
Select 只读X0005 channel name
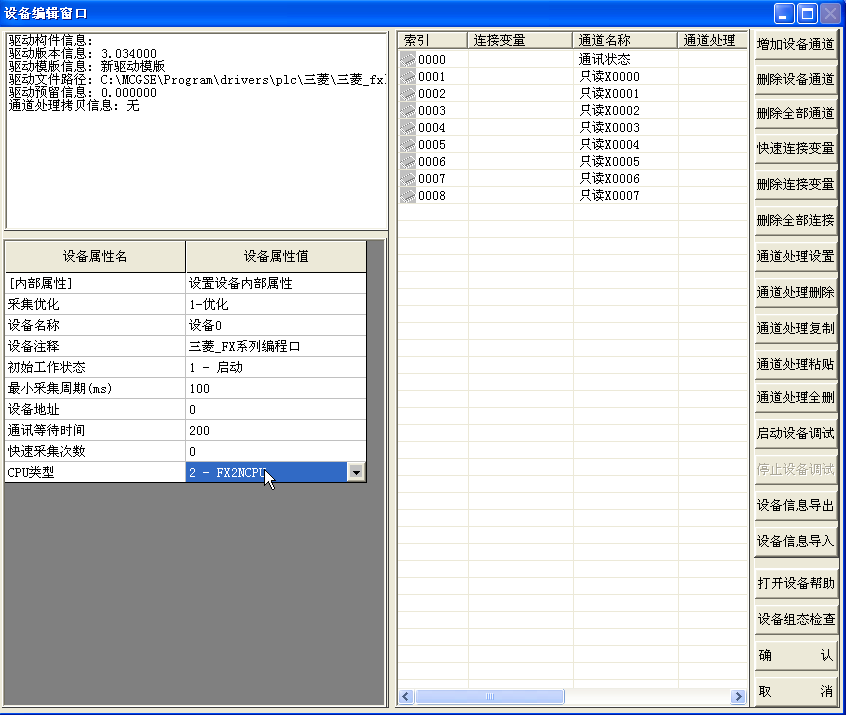[610, 161]
